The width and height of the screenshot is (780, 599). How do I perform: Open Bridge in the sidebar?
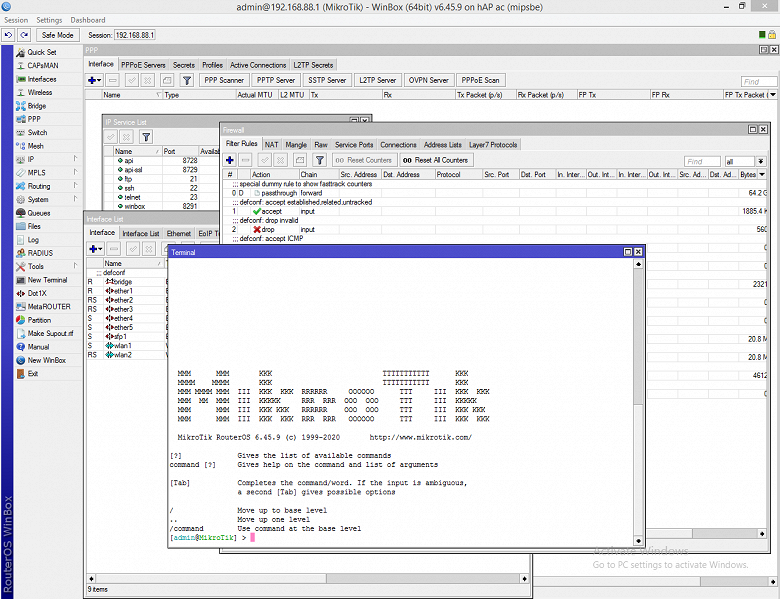click(x=36, y=105)
